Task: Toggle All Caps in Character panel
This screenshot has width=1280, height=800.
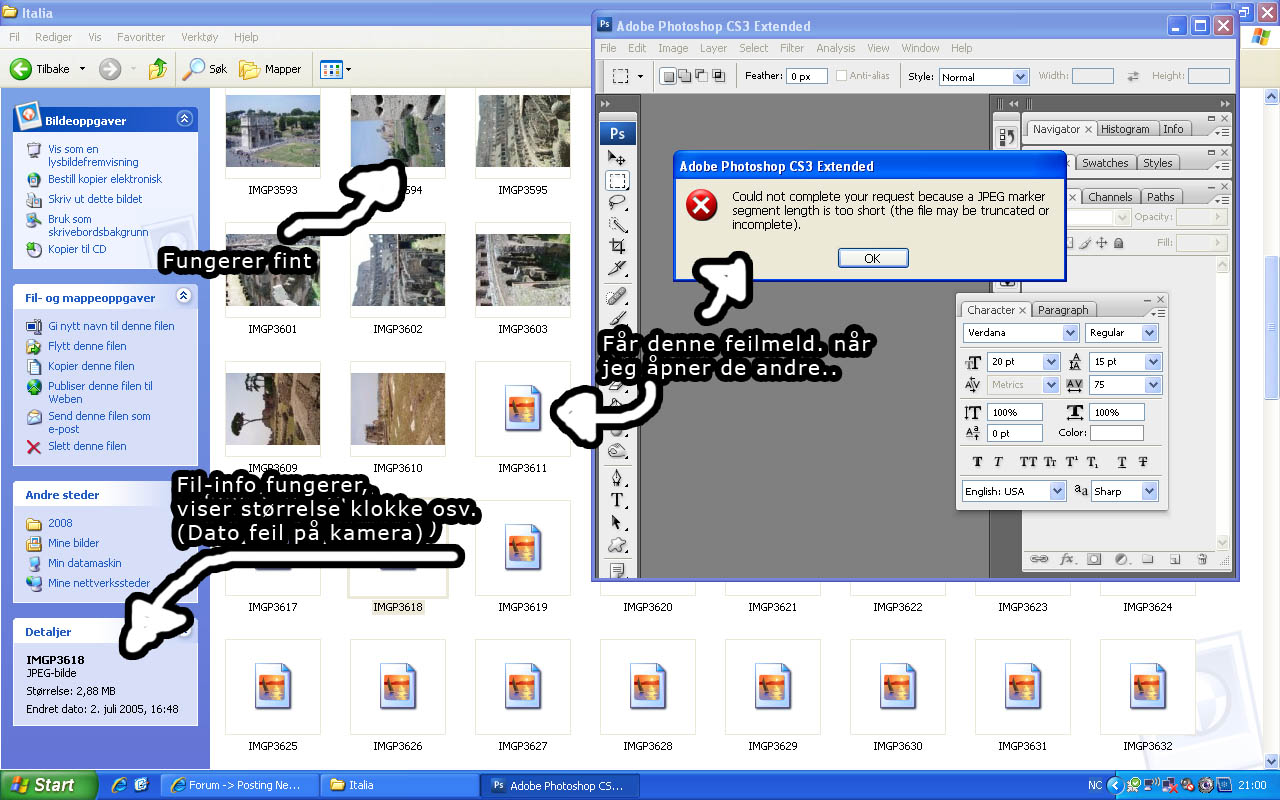Action: point(1027,462)
